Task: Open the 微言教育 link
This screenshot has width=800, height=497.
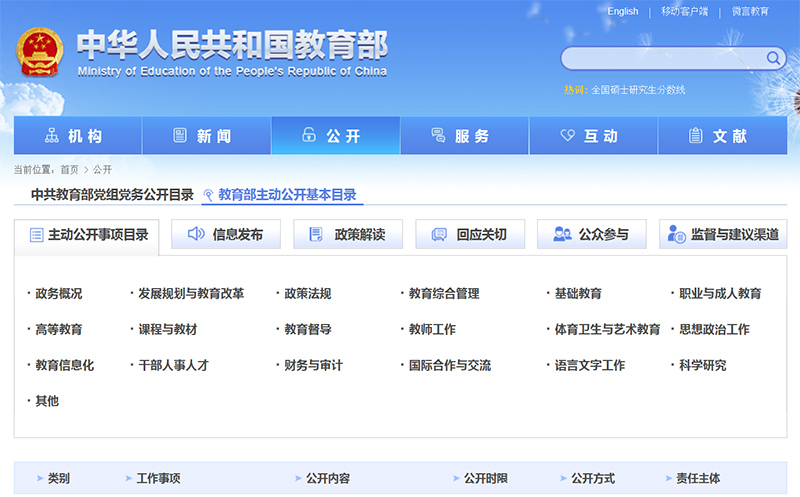Action: click(x=750, y=11)
